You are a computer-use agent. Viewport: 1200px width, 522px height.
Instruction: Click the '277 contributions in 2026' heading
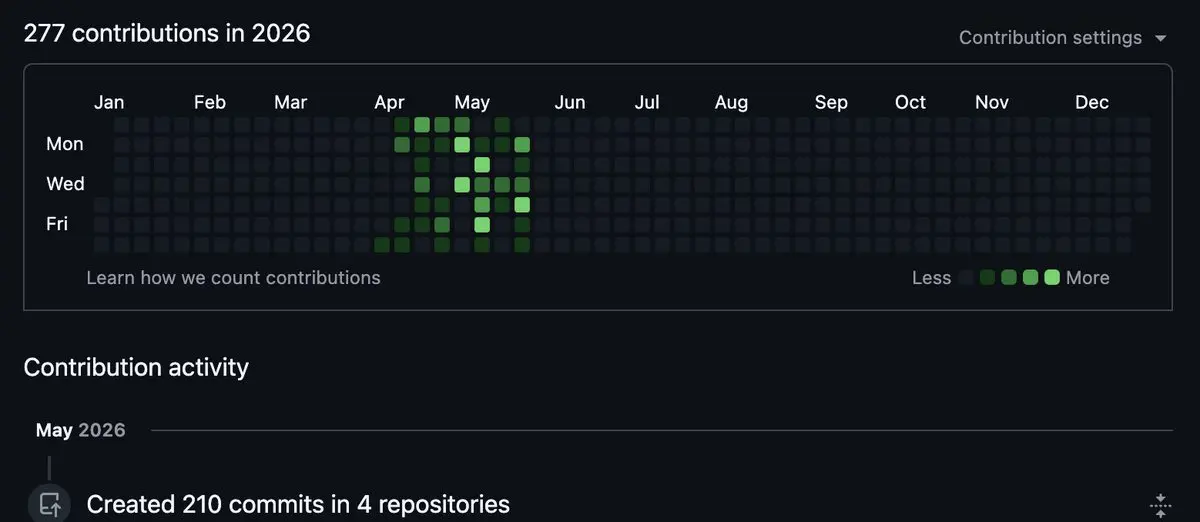(167, 33)
